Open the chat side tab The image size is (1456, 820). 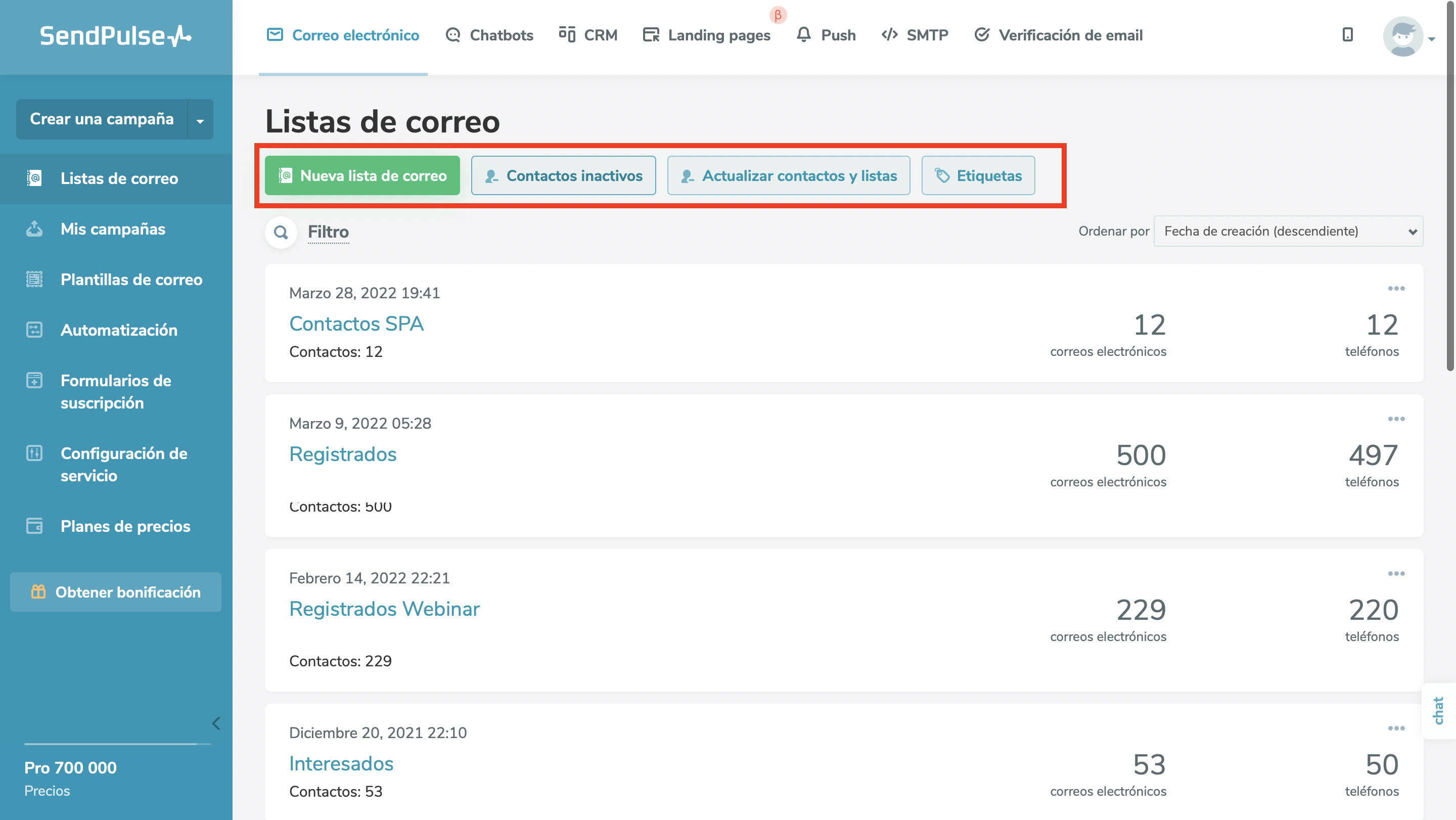tap(1438, 711)
